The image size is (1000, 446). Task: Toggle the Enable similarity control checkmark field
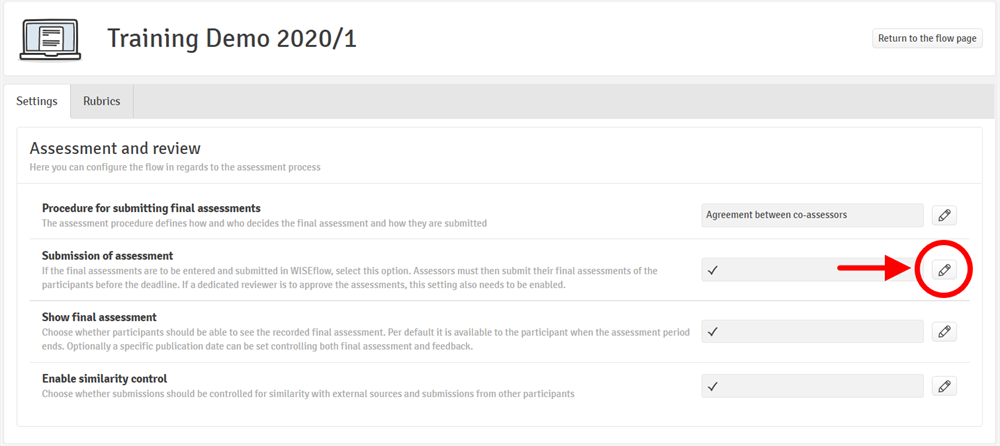(812, 386)
